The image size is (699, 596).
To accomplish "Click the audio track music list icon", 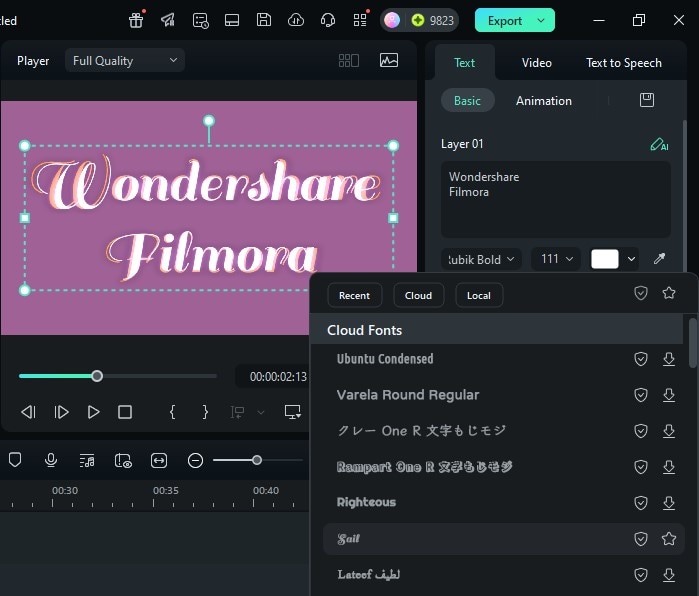I will pyautogui.click(x=87, y=460).
